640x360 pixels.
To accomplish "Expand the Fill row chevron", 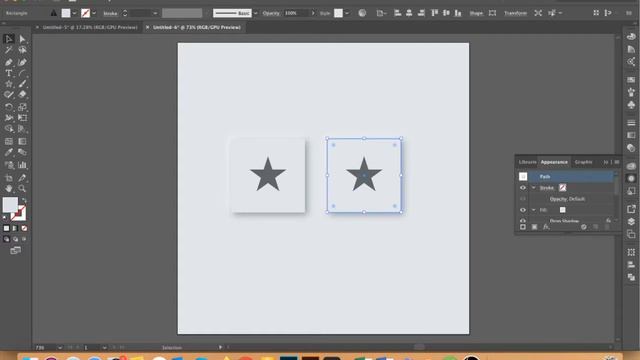I will (533, 210).
